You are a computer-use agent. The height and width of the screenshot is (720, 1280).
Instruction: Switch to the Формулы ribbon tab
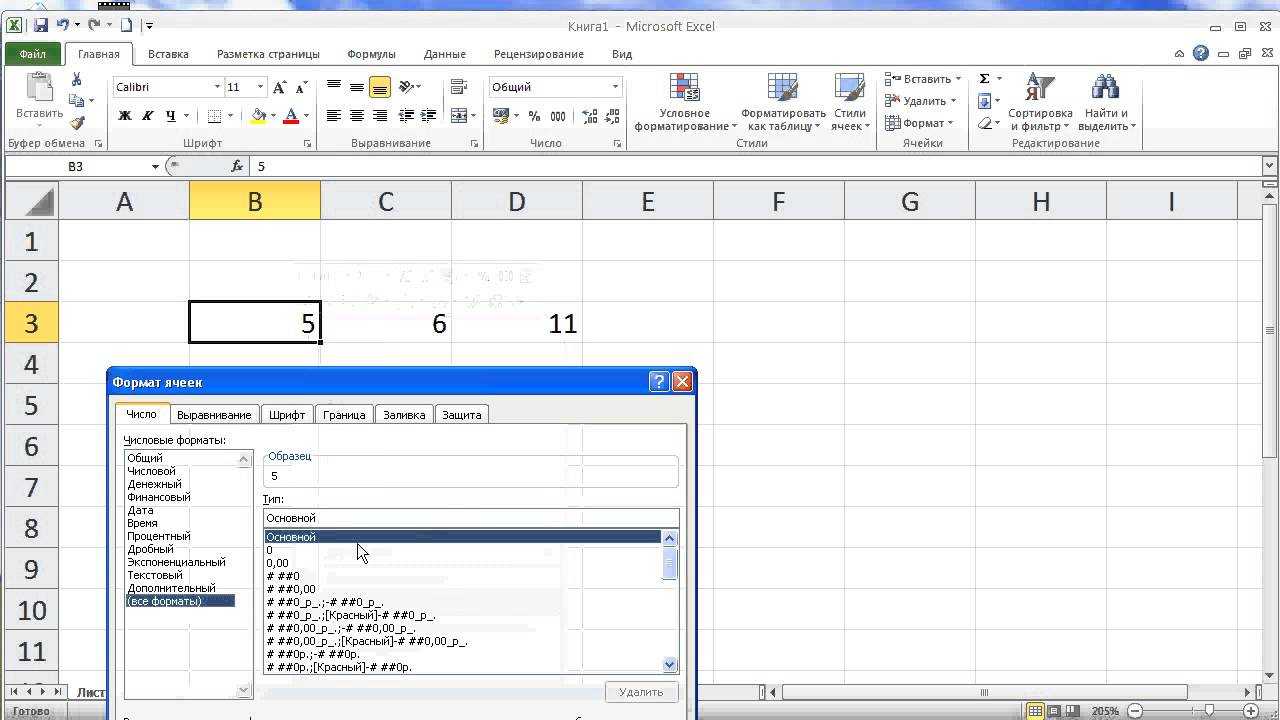click(x=371, y=54)
